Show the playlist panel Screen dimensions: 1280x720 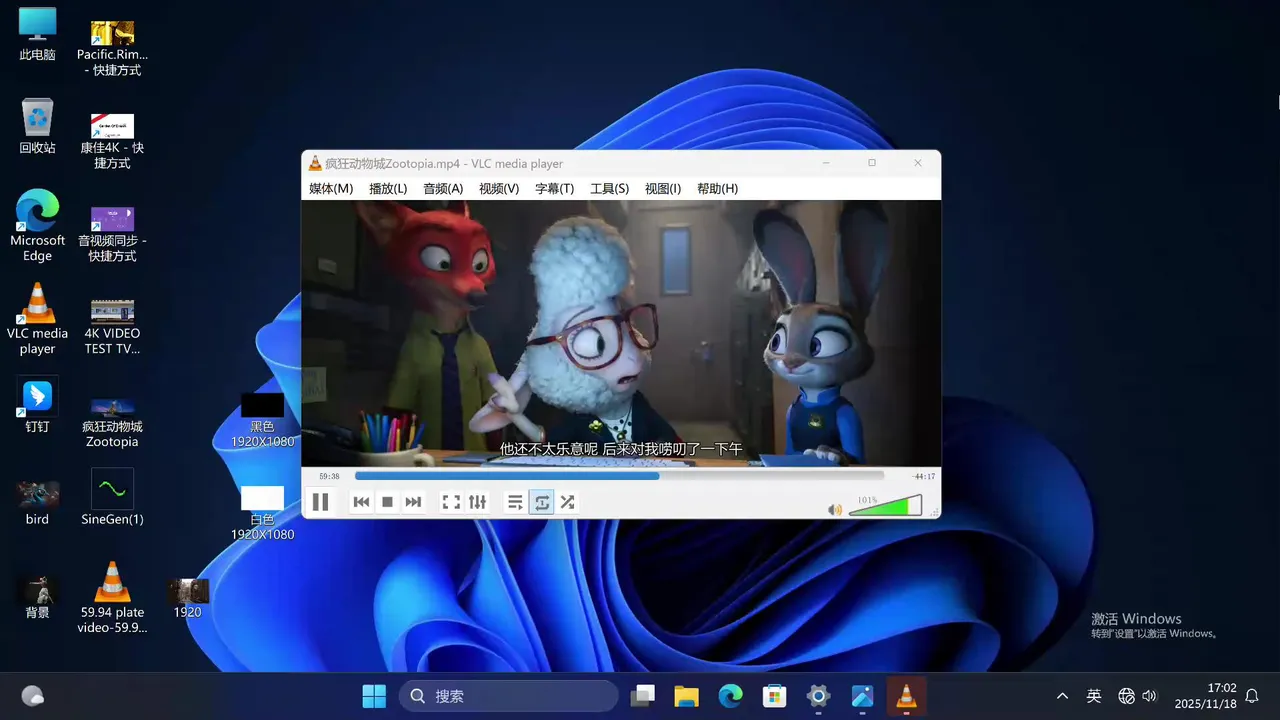pyautogui.click(x=515, y=502)
